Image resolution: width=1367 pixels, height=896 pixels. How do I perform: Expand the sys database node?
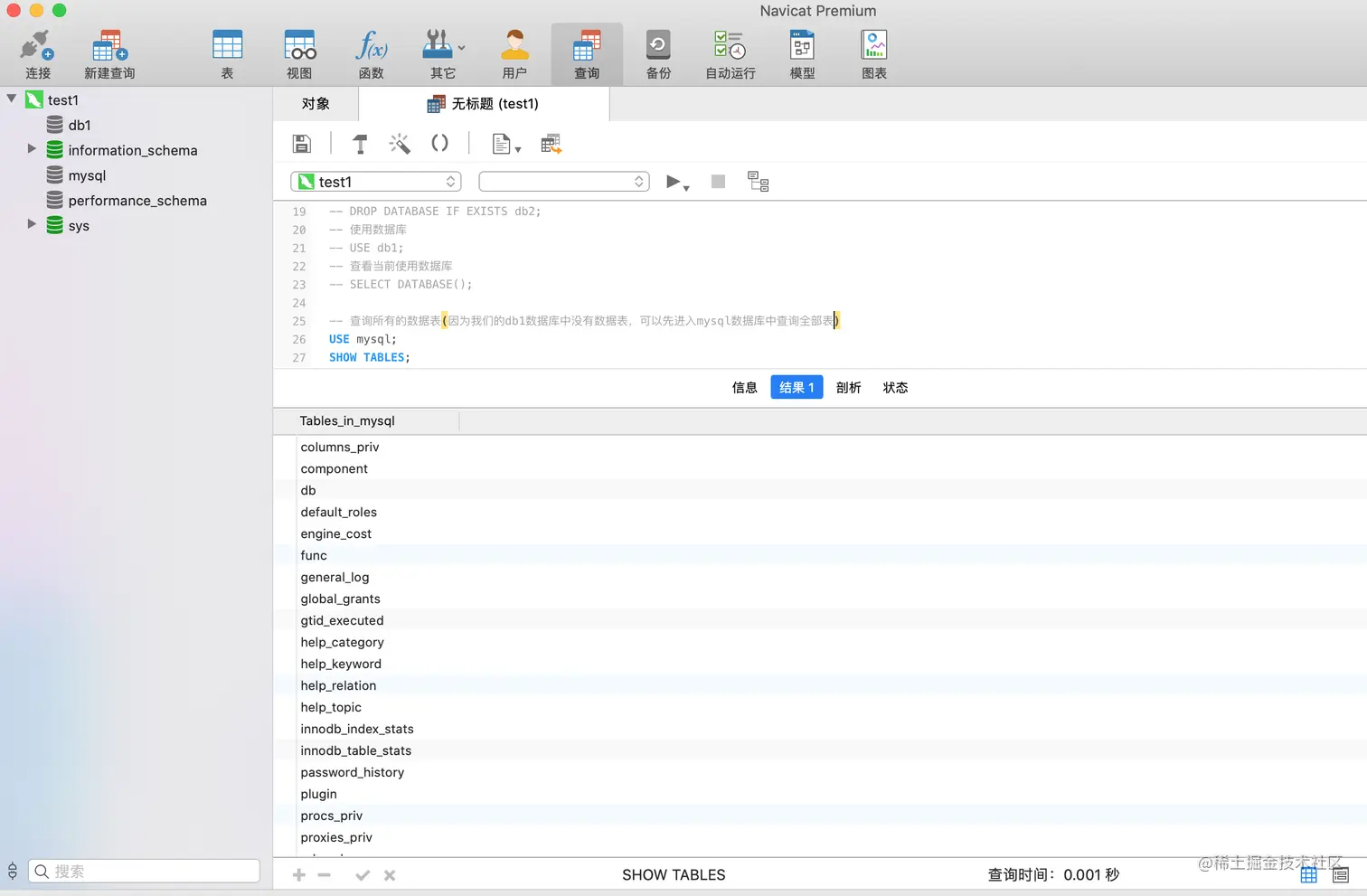click(x=32, y=223)
